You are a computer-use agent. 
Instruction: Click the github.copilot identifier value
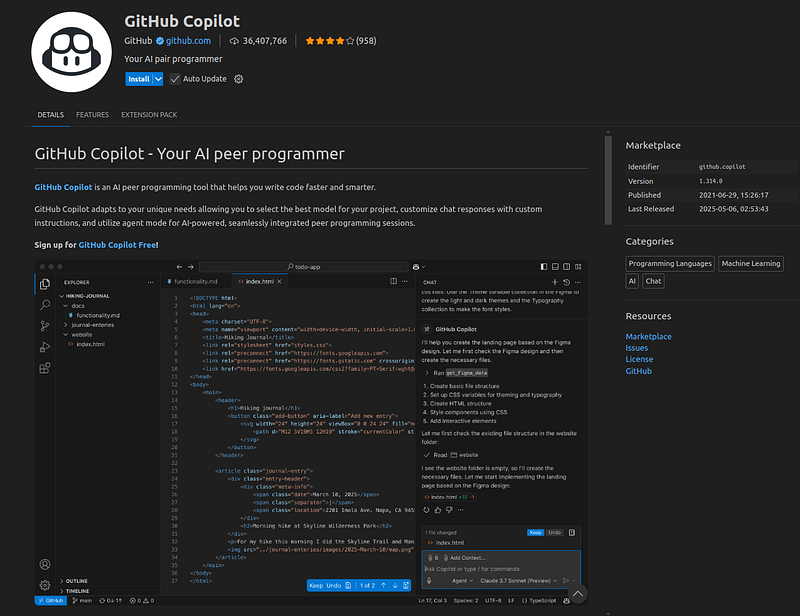tap(722, 167)
